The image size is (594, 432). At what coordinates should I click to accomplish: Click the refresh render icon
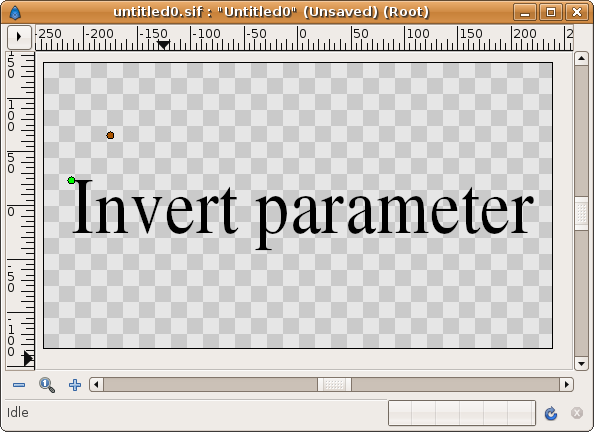[x=551, y=413]
